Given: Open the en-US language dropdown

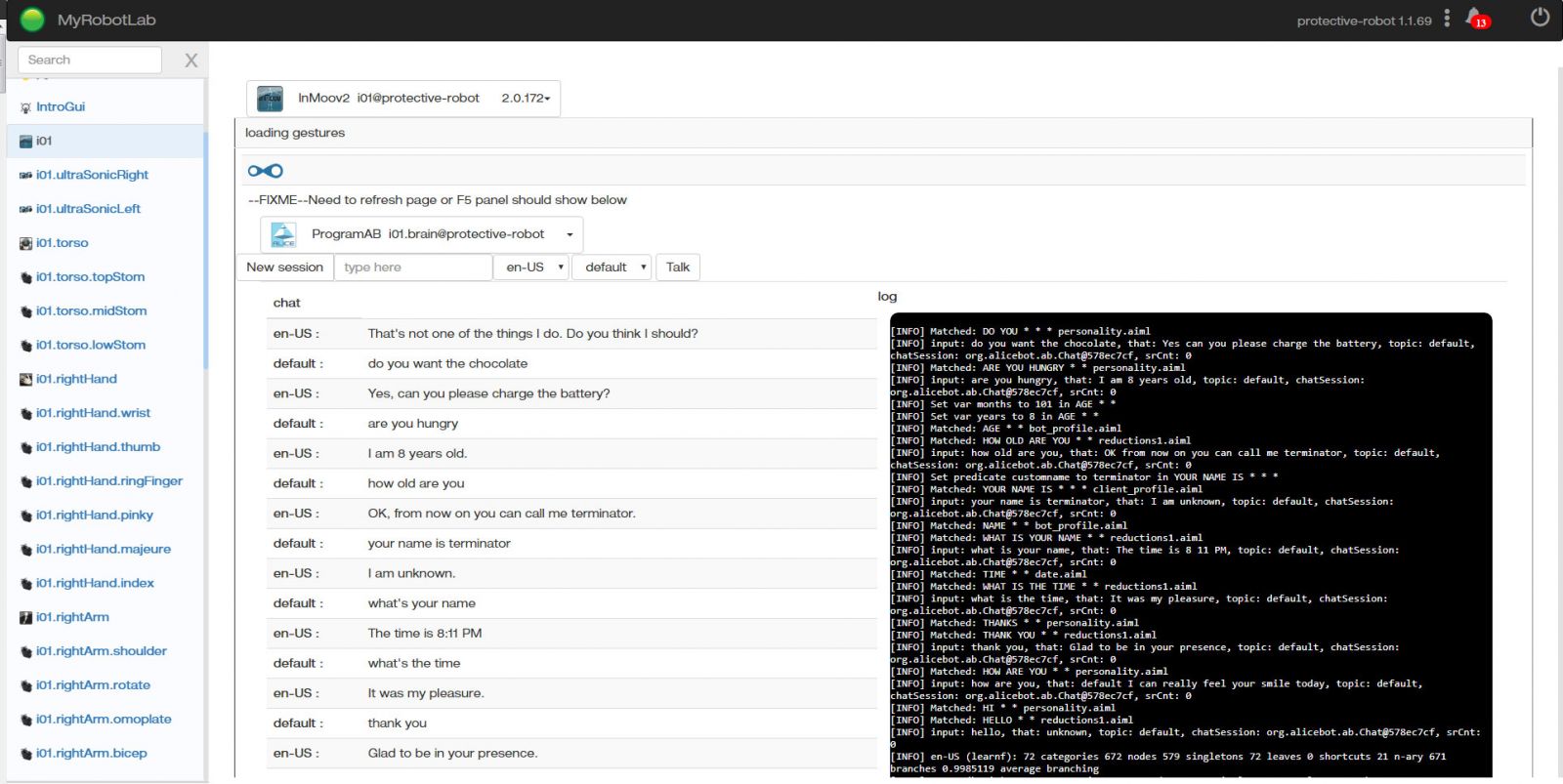Looking at the screenshot, I should coord(531,268).
